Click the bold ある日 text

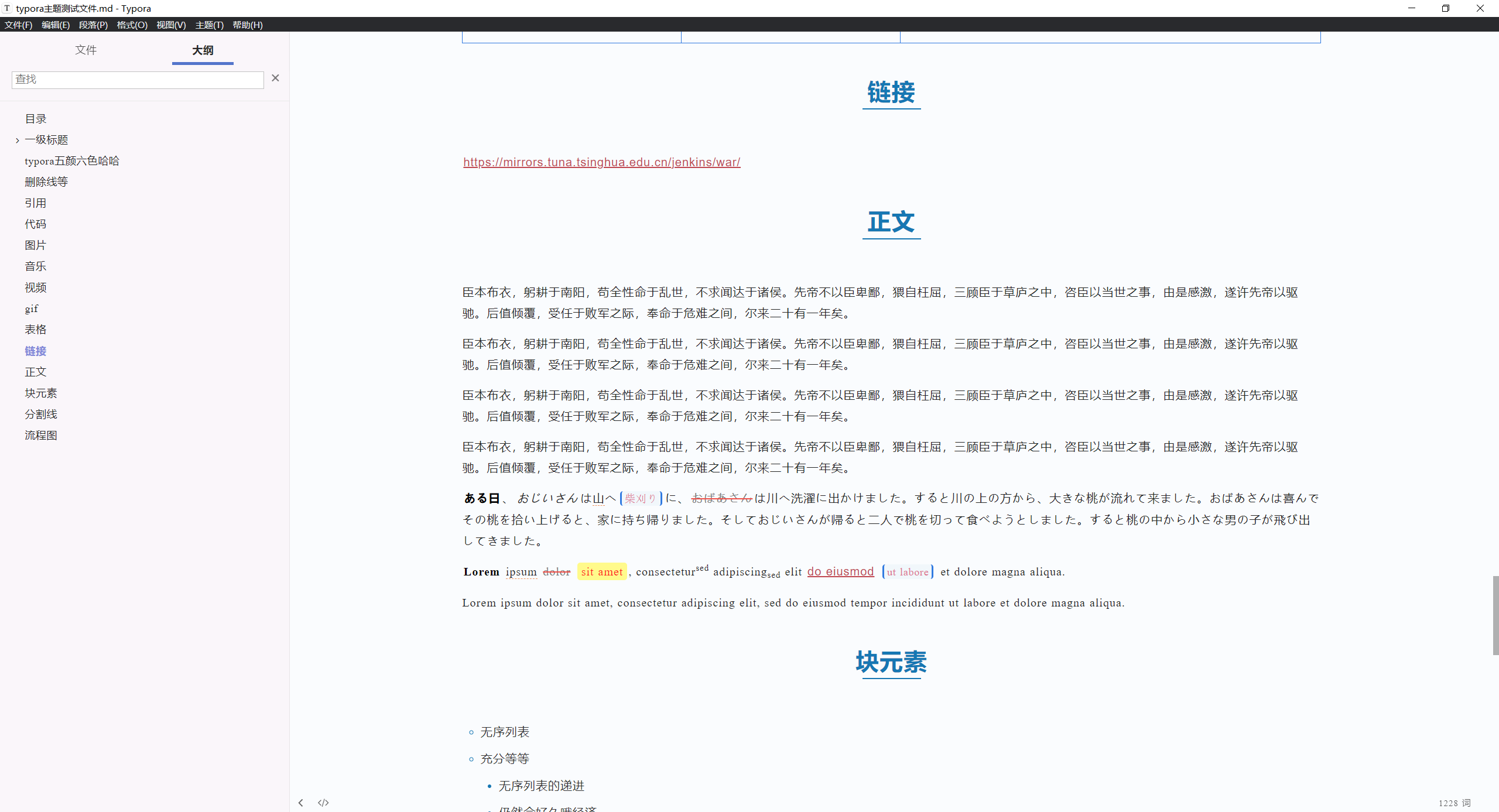[x=482, y=498]
